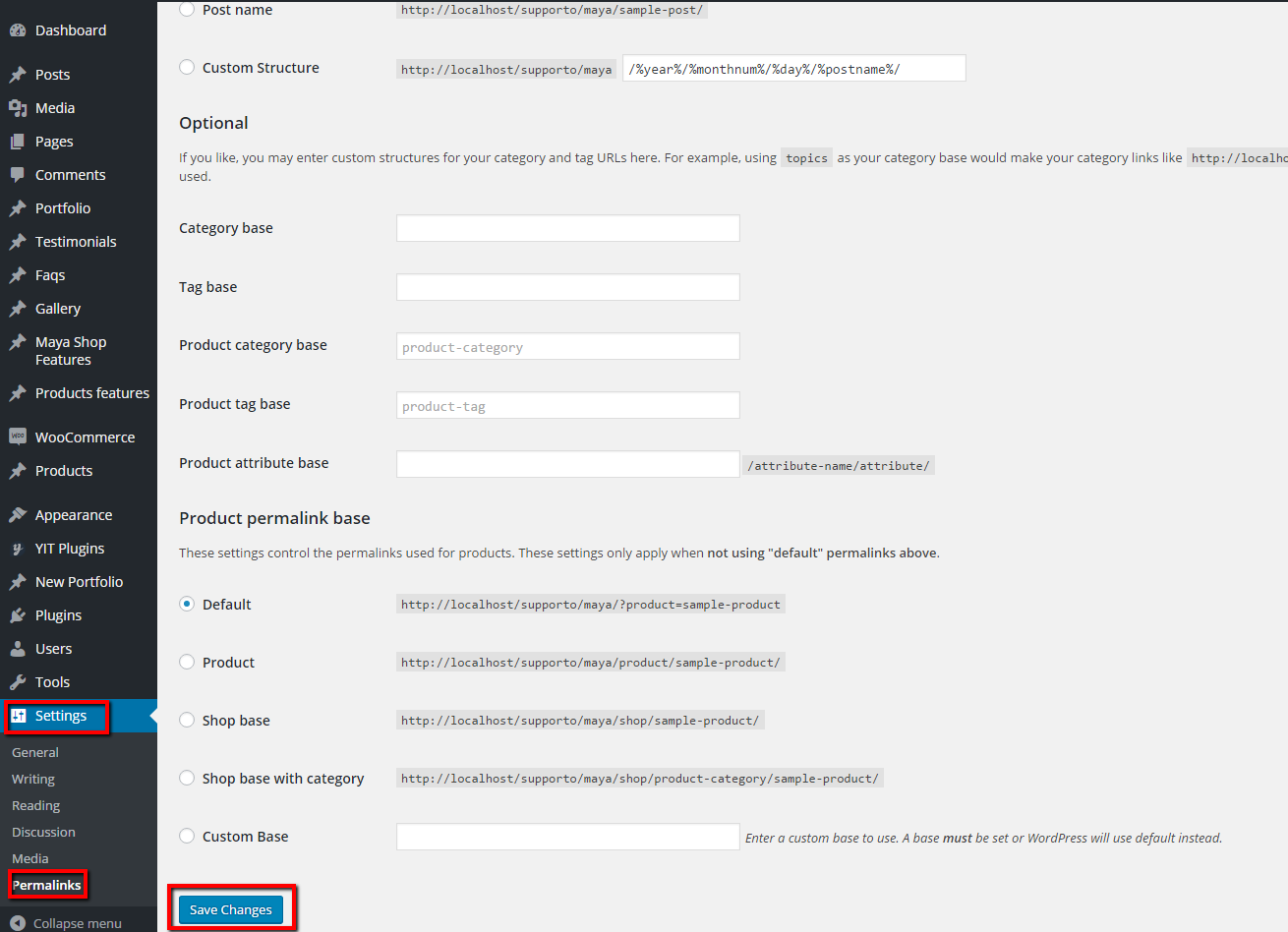Select the Custom Structure radio button
Viewport: 1288px width, 932px height.
187,68
